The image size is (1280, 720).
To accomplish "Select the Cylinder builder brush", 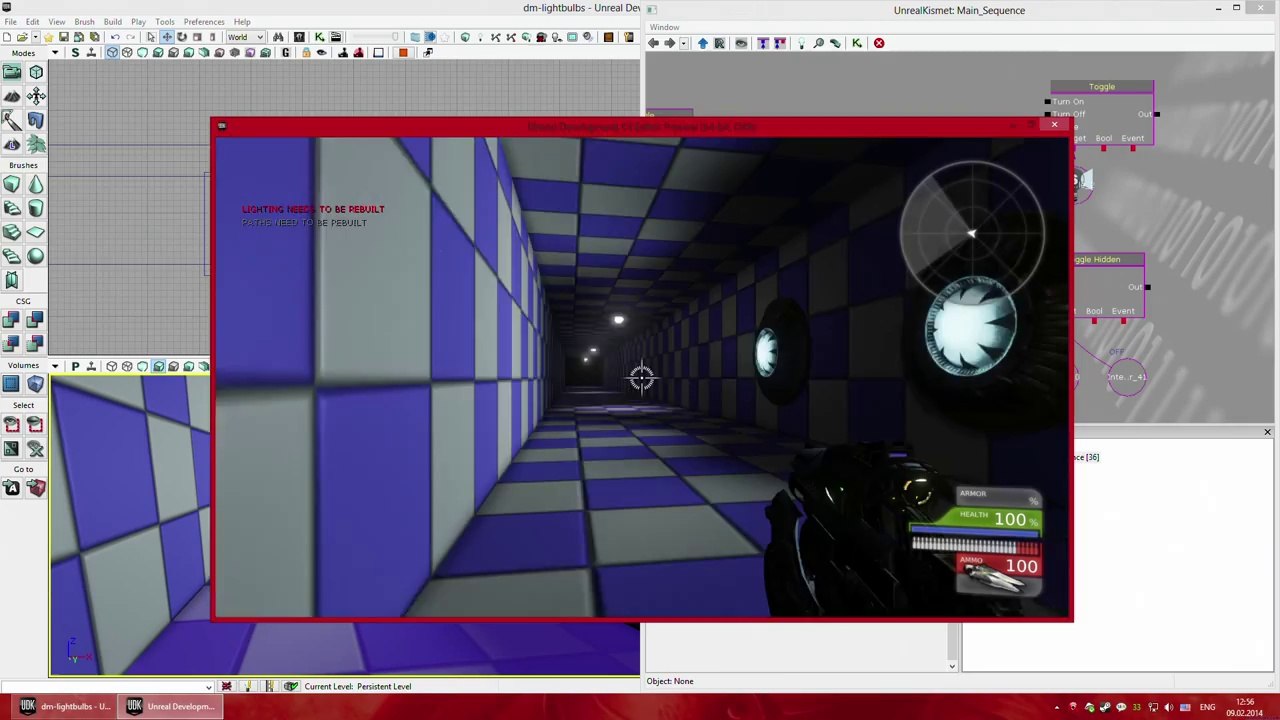I will (36, 208).
